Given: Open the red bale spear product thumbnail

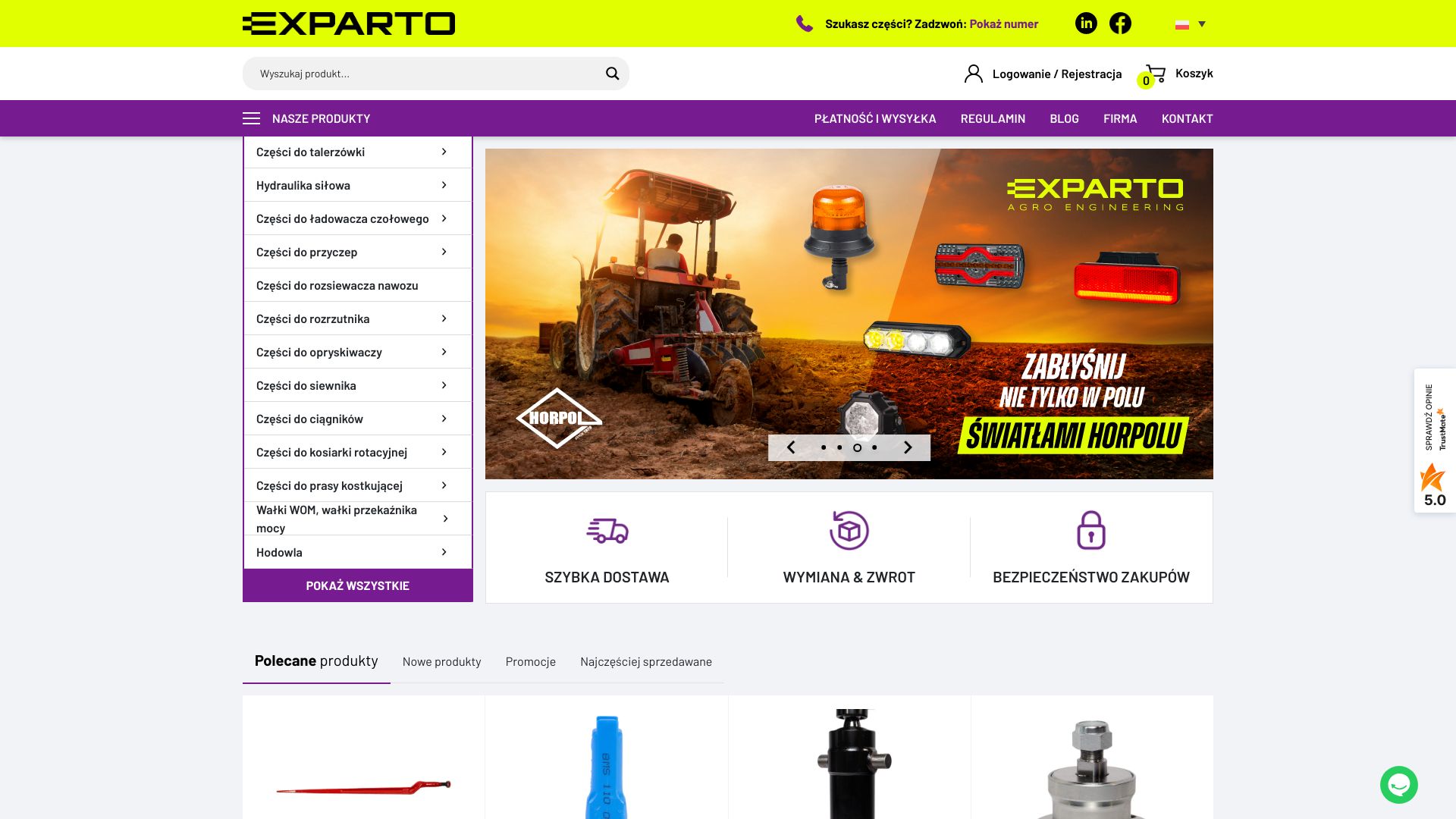Looking at the screenshot, I should point(363,787).
